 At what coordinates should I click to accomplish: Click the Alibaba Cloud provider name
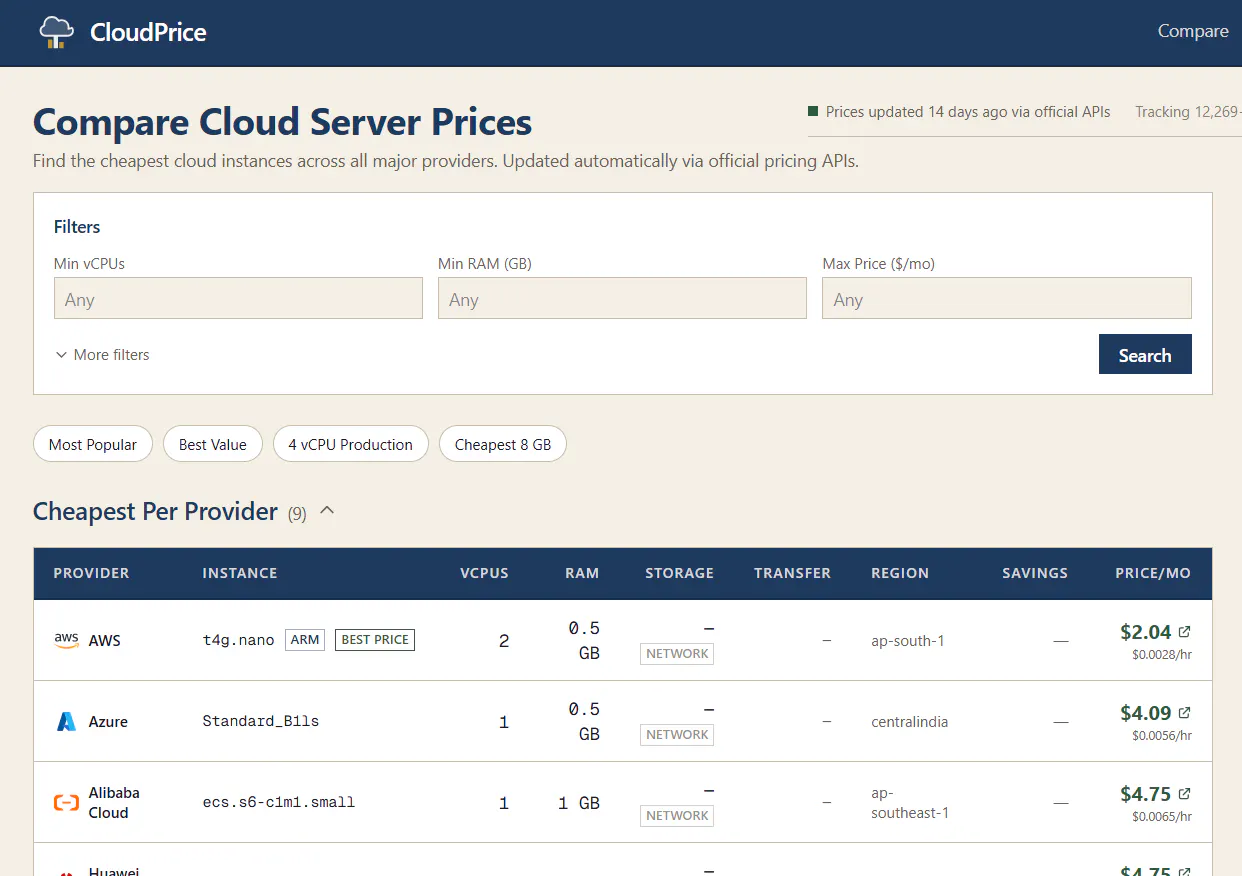tap(114, 802)
